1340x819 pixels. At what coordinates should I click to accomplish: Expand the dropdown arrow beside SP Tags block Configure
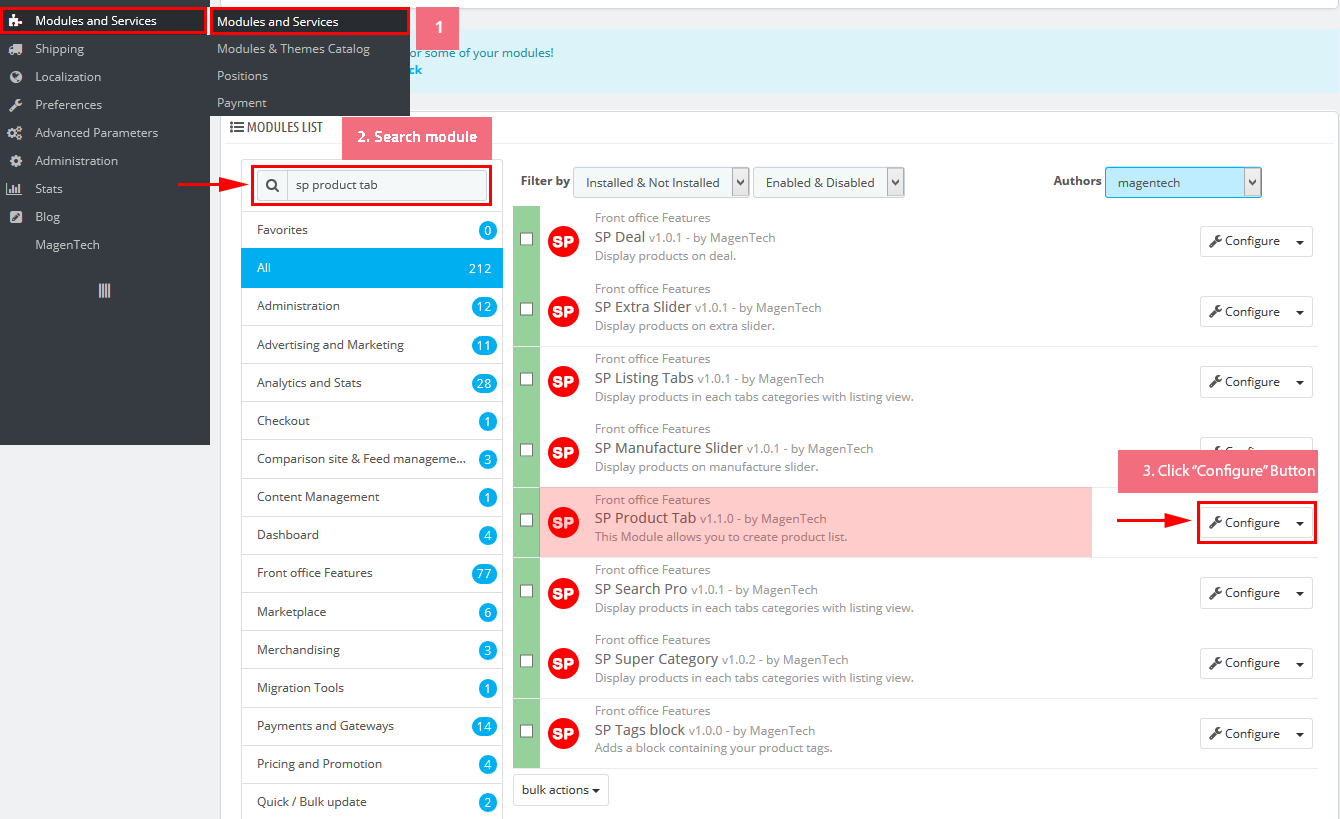(1300, 734)
